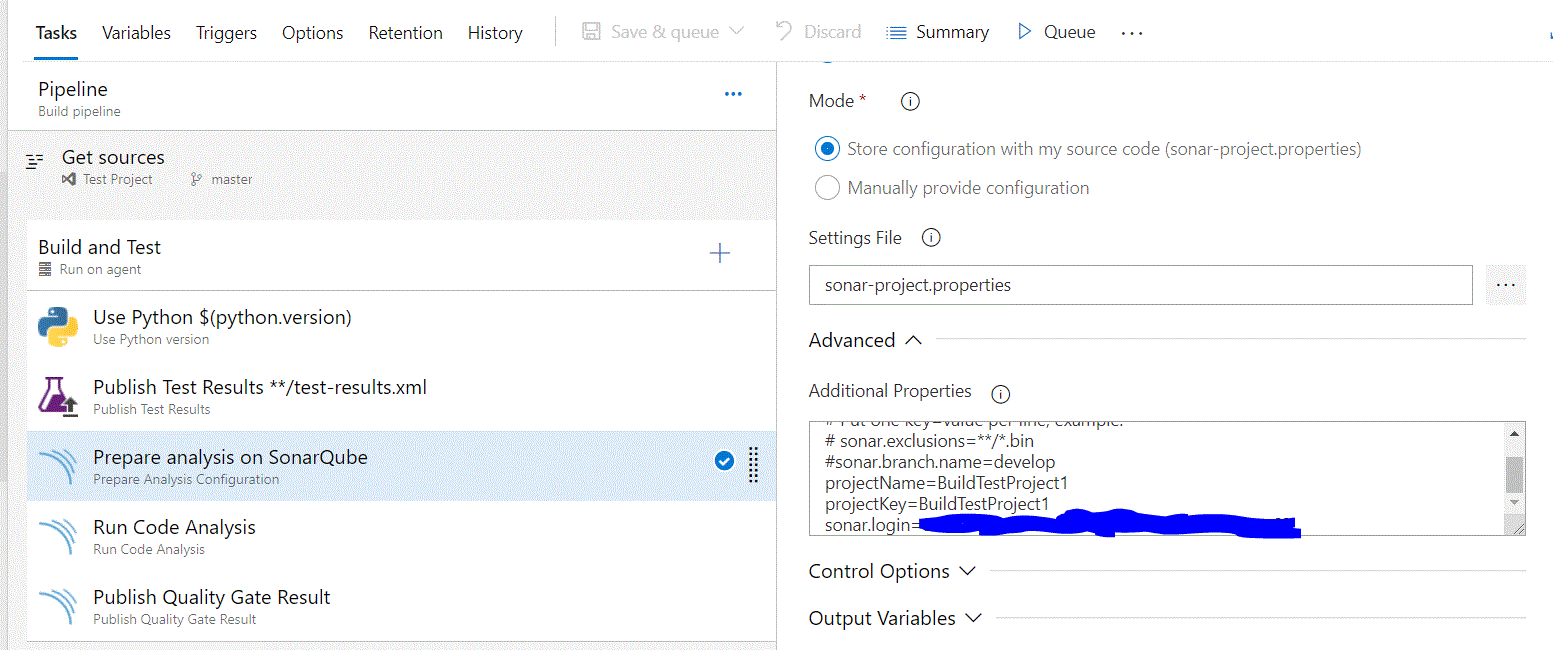Add a task using the plus icon

click(719, 254)
